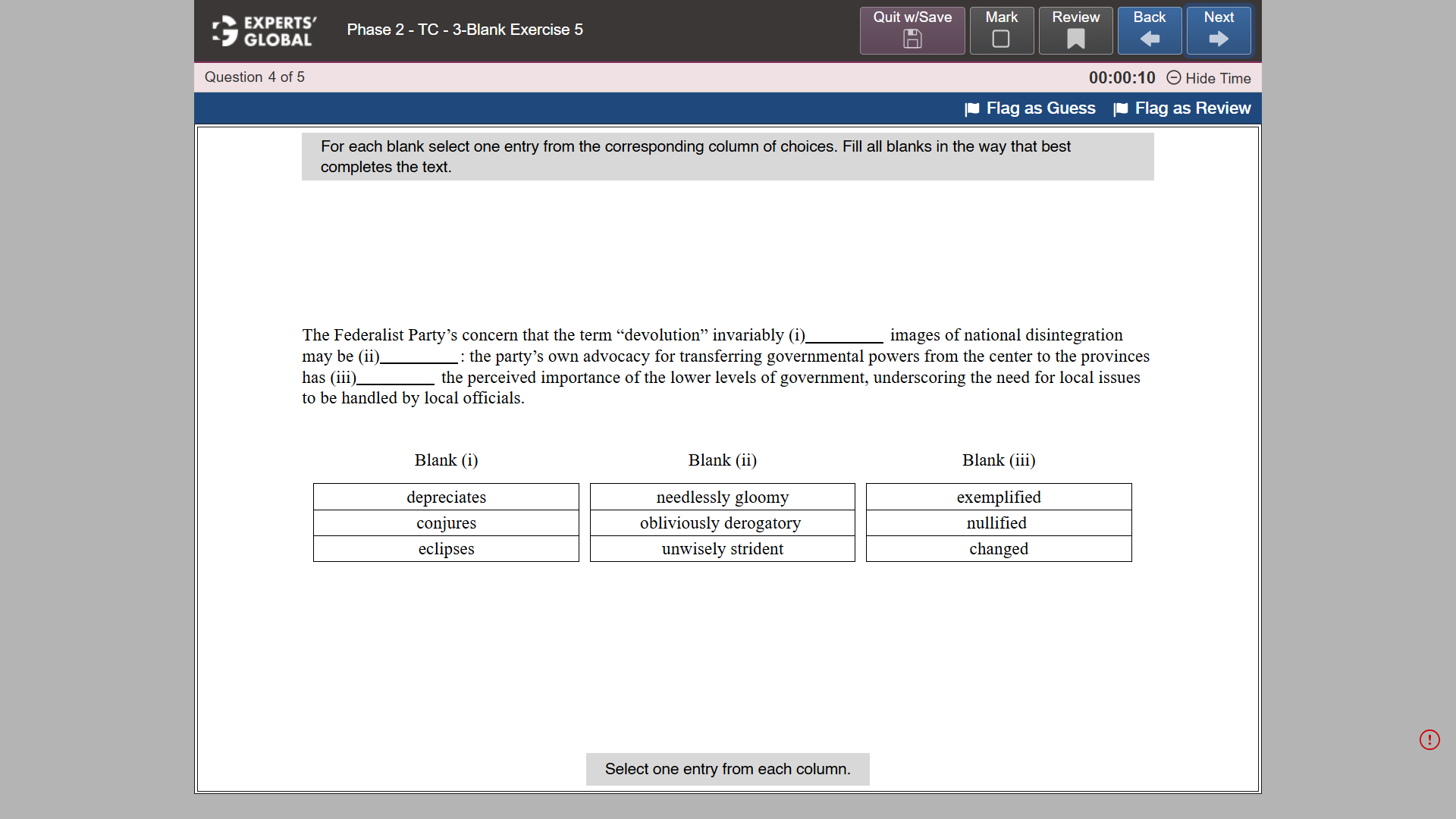The height and width of the screenshot is (819, 1456).
Task: Select 'exemplified' for Blank (iii)
Action: pos(998,497)
